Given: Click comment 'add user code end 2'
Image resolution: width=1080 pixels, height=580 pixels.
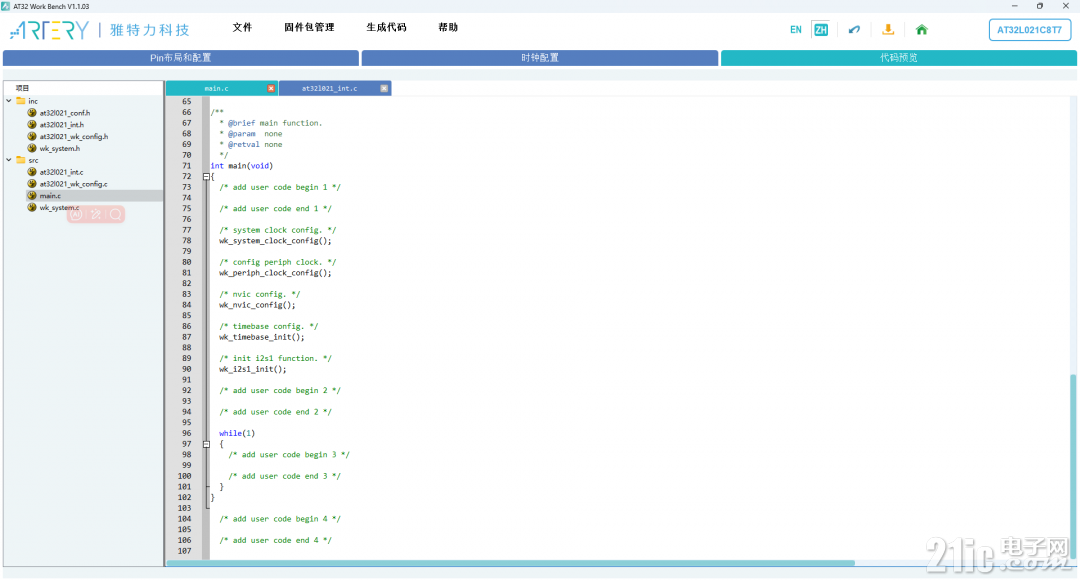Looking at the screenshot, I should pyautogui.click(x=276, y=412).
